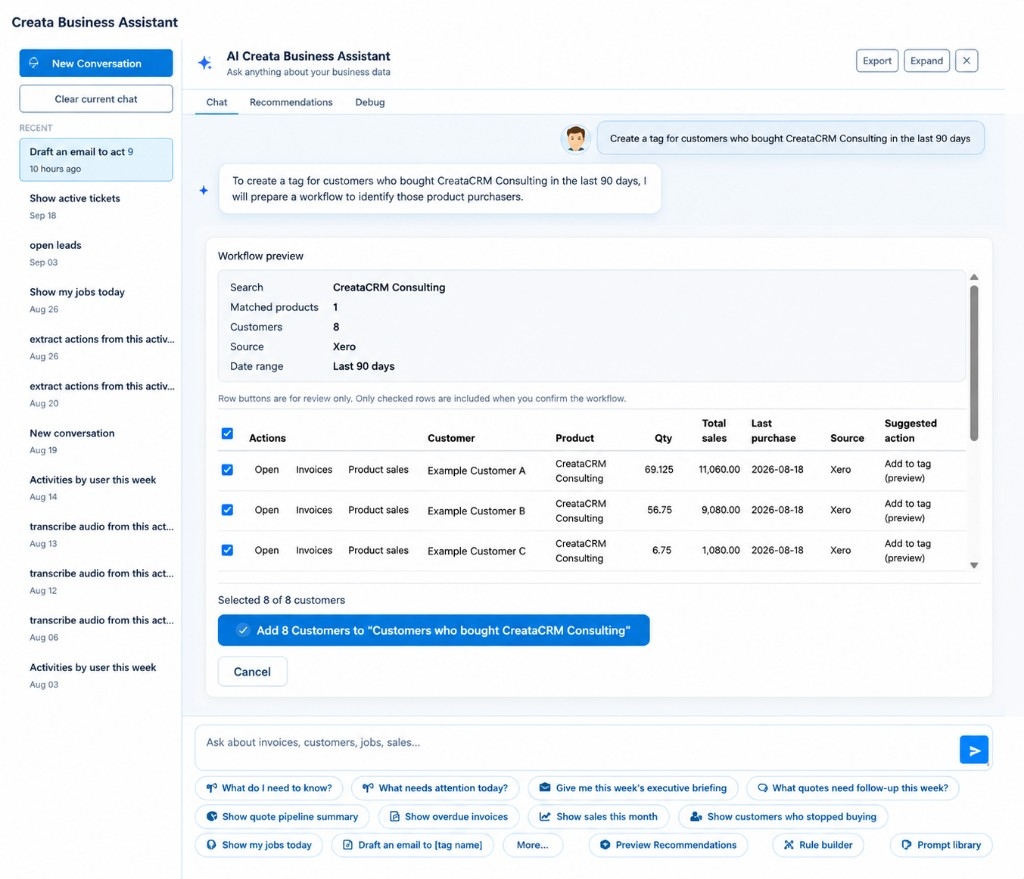Click the checkmark icon on the Add 8 Customers button
Viewport: 1024px width, 879px height.
[x=243, y=630]
